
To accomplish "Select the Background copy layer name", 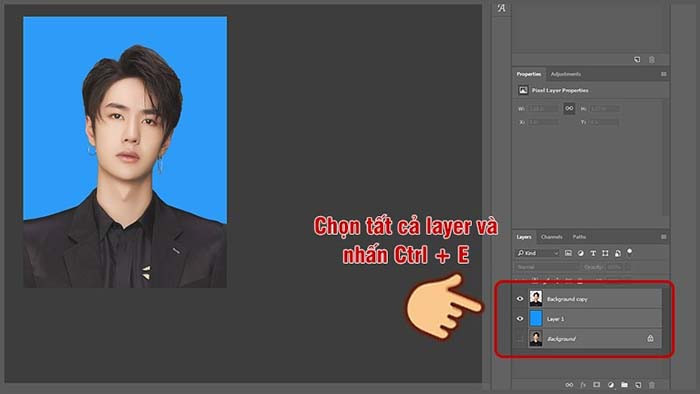I will click(567, 299).
